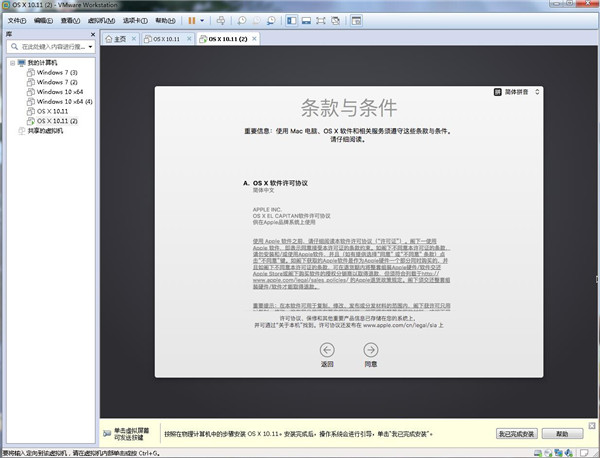Viewport: 600px width, 458px height.
Task: Open the 选项卡 menu
Action: [135, 21]
